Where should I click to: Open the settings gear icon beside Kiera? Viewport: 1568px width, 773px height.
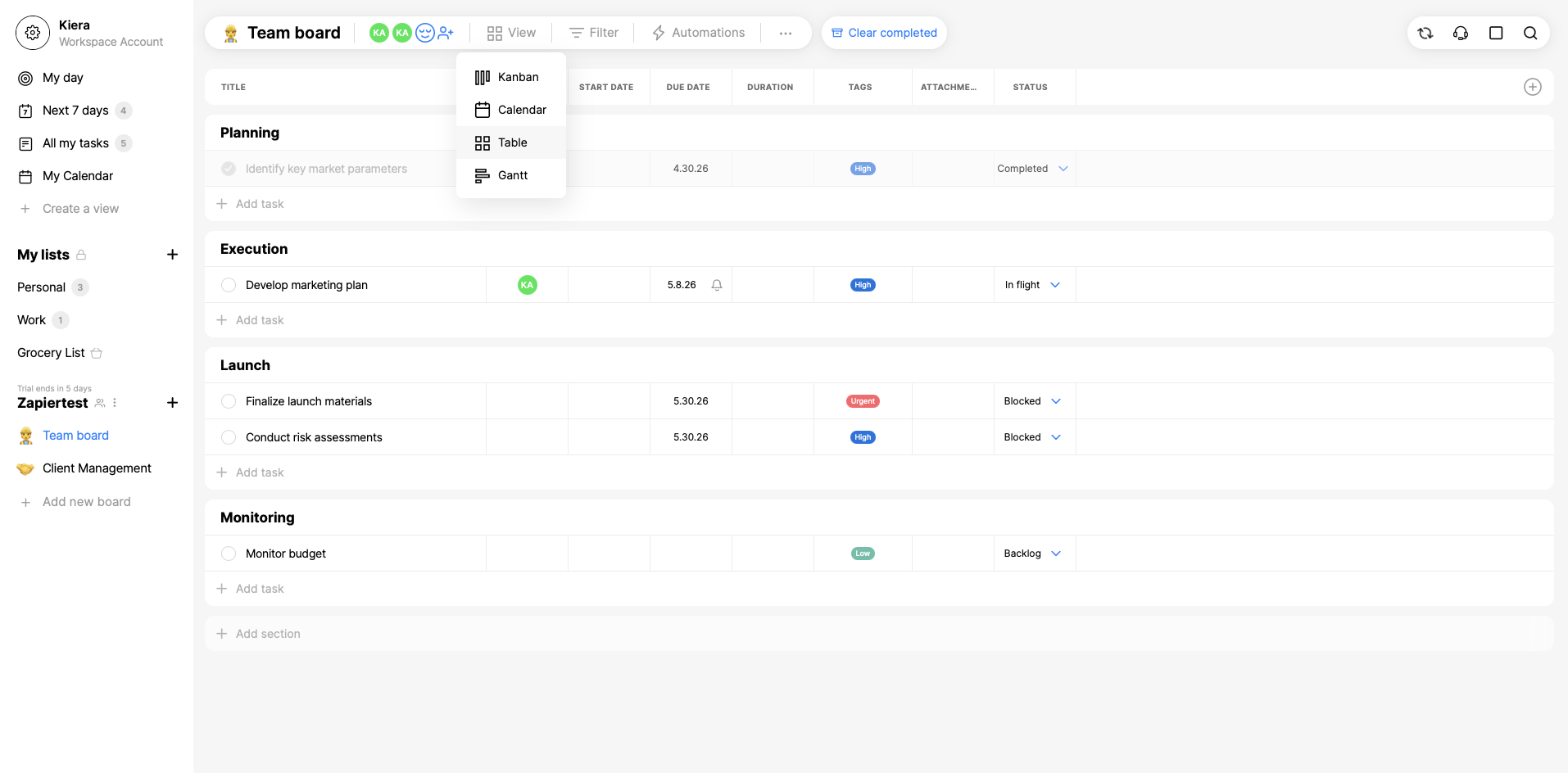[33, 33]
